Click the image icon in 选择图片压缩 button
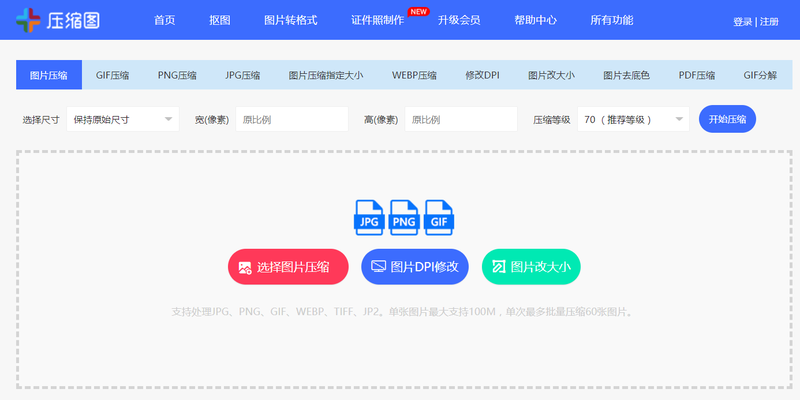This screenshot has width=800, height=400. click(x=245, y=267)
